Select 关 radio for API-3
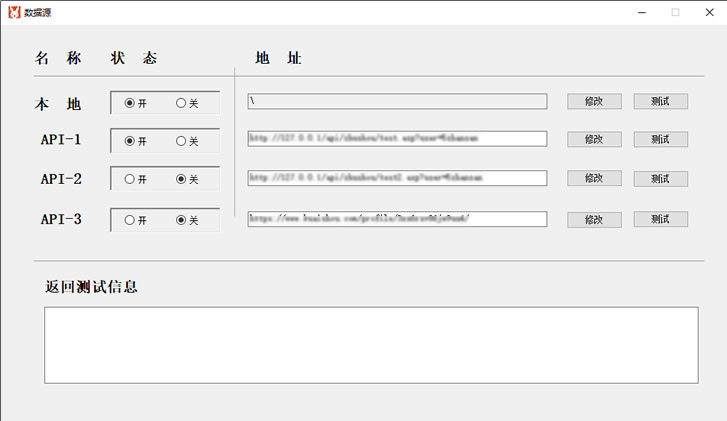The height and width of the screenshot is (421, 727). (x=181, y=220)
